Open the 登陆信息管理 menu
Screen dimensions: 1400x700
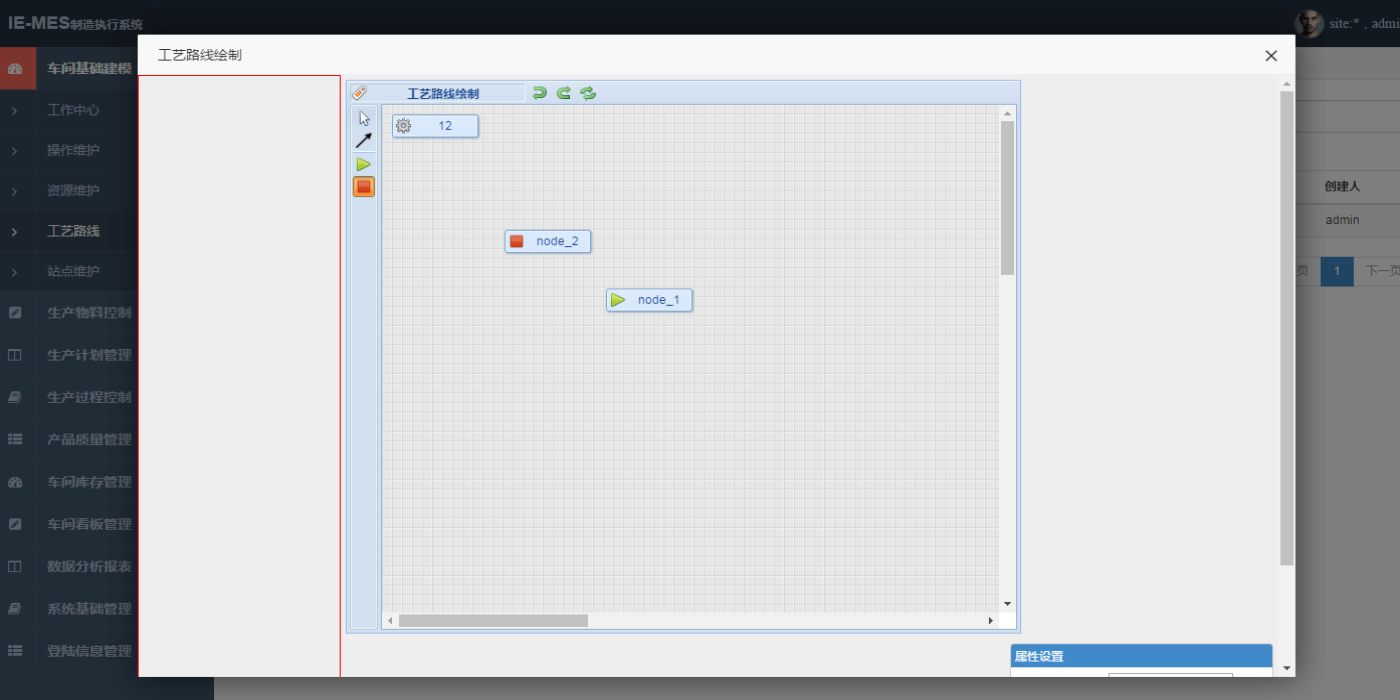click(x=89, y=651)
